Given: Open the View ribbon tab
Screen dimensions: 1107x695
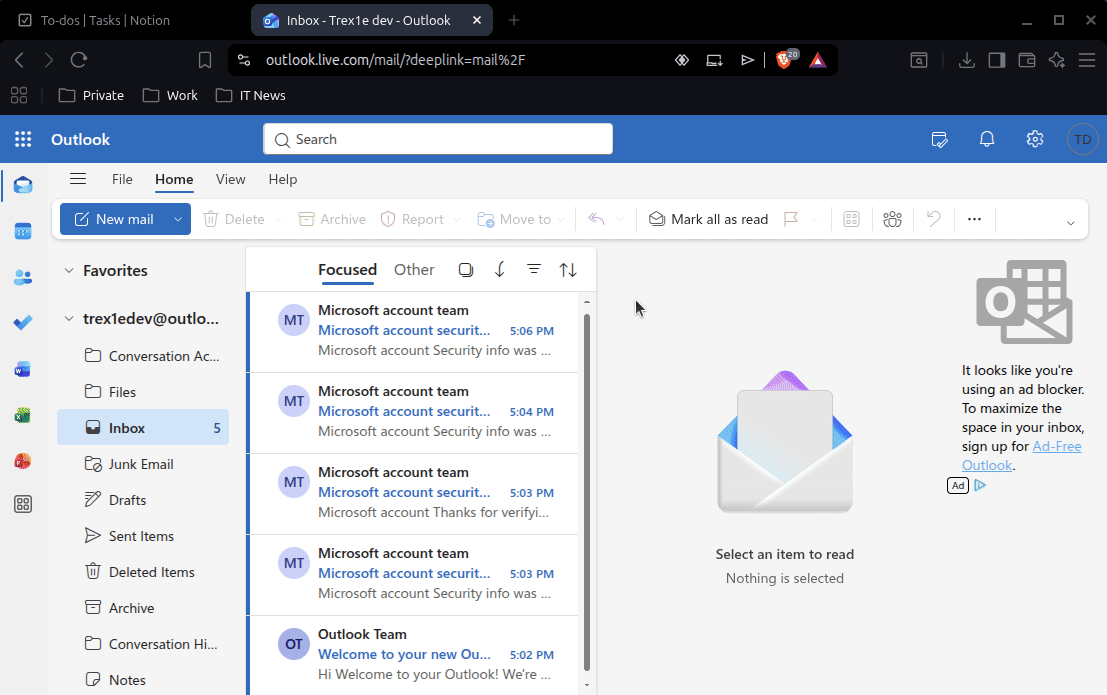Looking at the screenshot, I should pos(230,179).
